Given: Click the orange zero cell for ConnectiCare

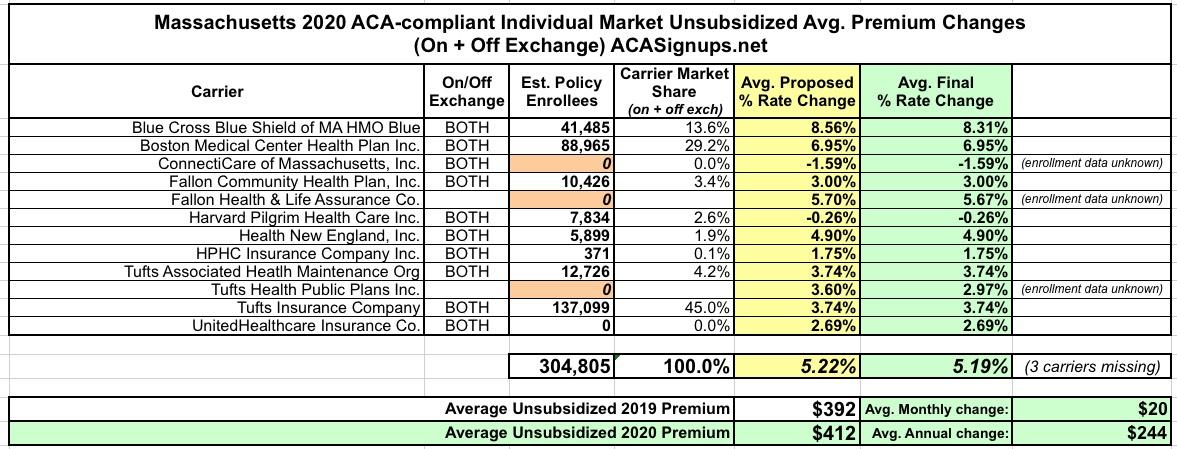Looking at the screenshot, I should [561, 163].
